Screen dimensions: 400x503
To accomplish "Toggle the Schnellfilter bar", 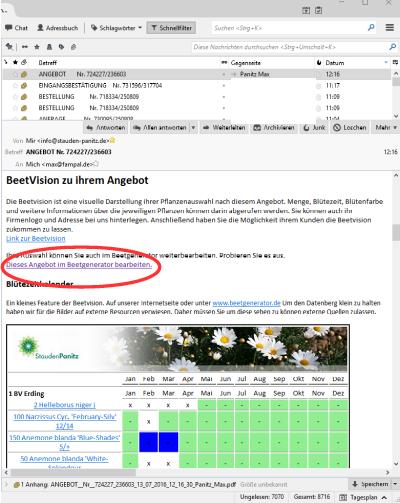I will coord(172,28).
